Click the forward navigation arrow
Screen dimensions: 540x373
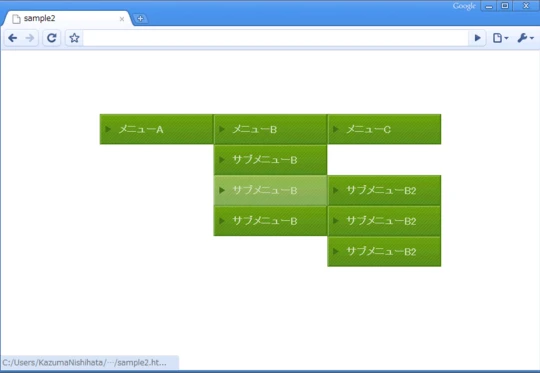30,38
